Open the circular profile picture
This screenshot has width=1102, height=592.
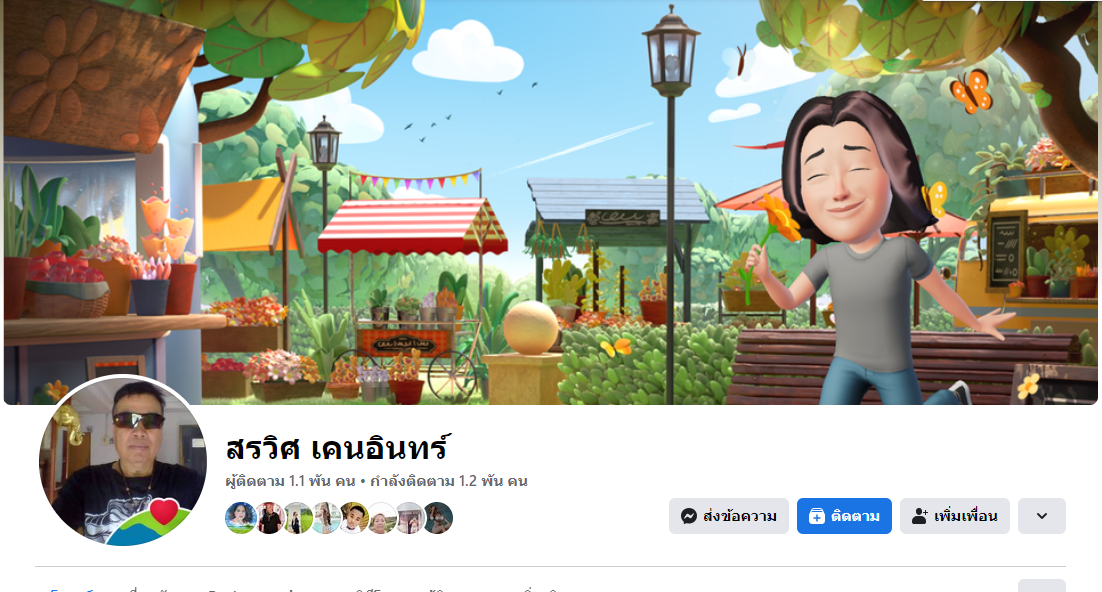pyautogui.click(x=123, y=461)
